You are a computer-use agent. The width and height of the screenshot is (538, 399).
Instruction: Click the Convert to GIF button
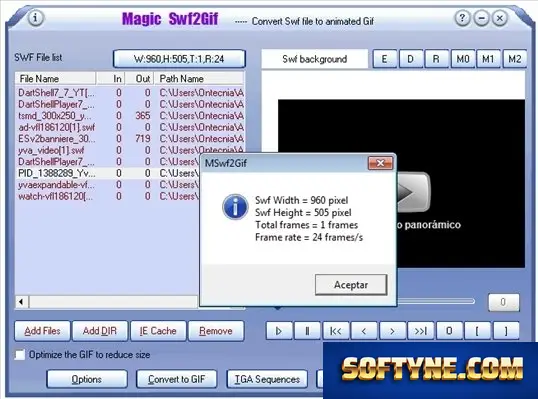176,379
